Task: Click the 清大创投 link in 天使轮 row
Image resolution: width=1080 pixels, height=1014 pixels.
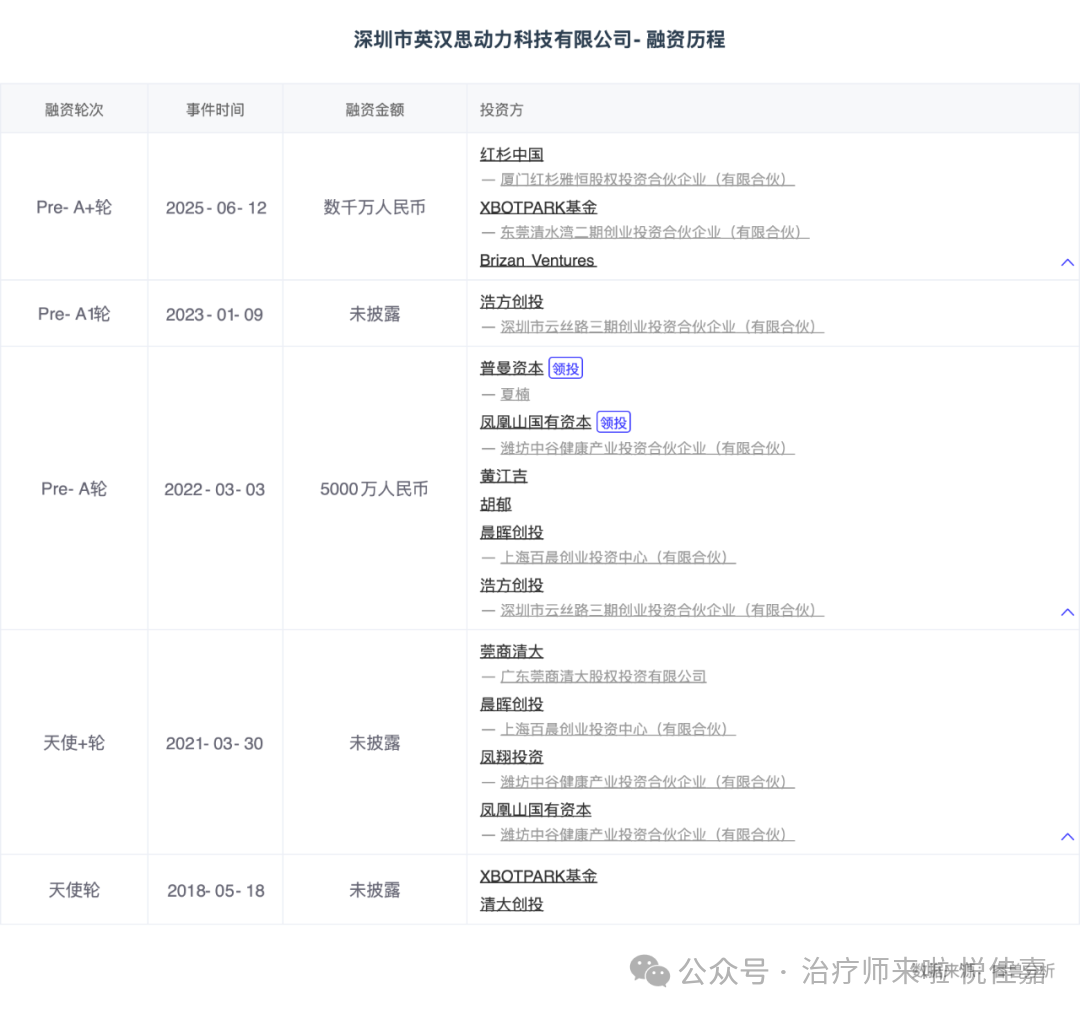Action: (511, 903)
